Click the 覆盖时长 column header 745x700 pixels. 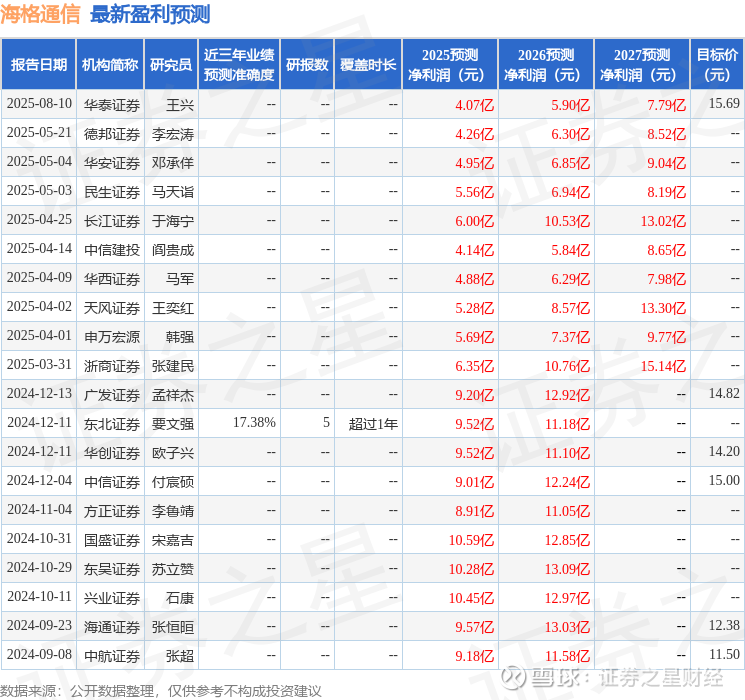coord(368,65)
